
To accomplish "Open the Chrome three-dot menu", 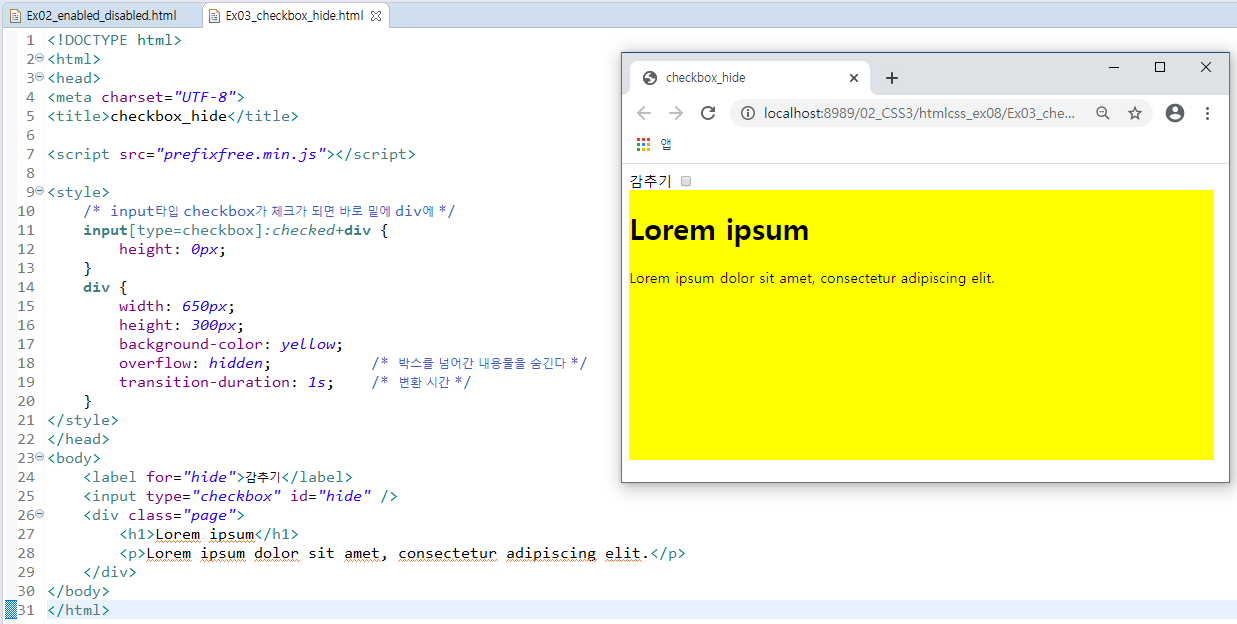I will pyautogui.click(x=1207, y=113).
